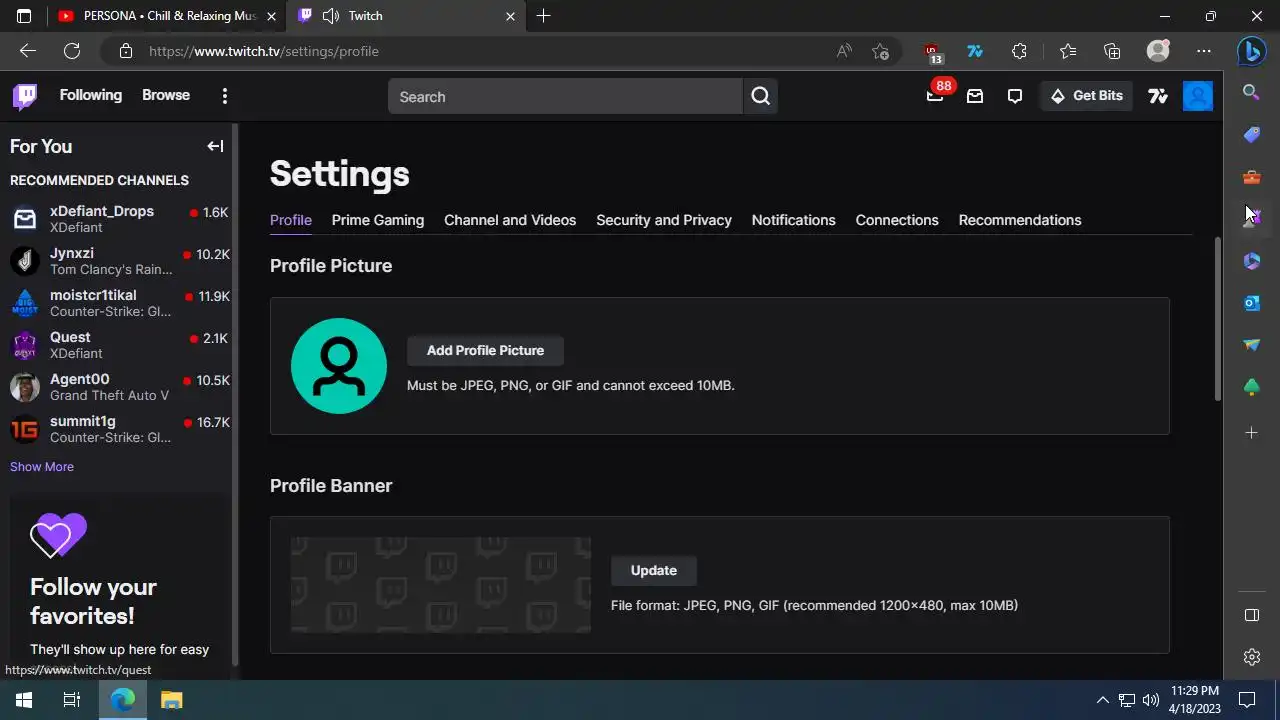The image size is (1280, 720).
Task: Close the Twitch browser tab
Action: [x=510, y=16]
